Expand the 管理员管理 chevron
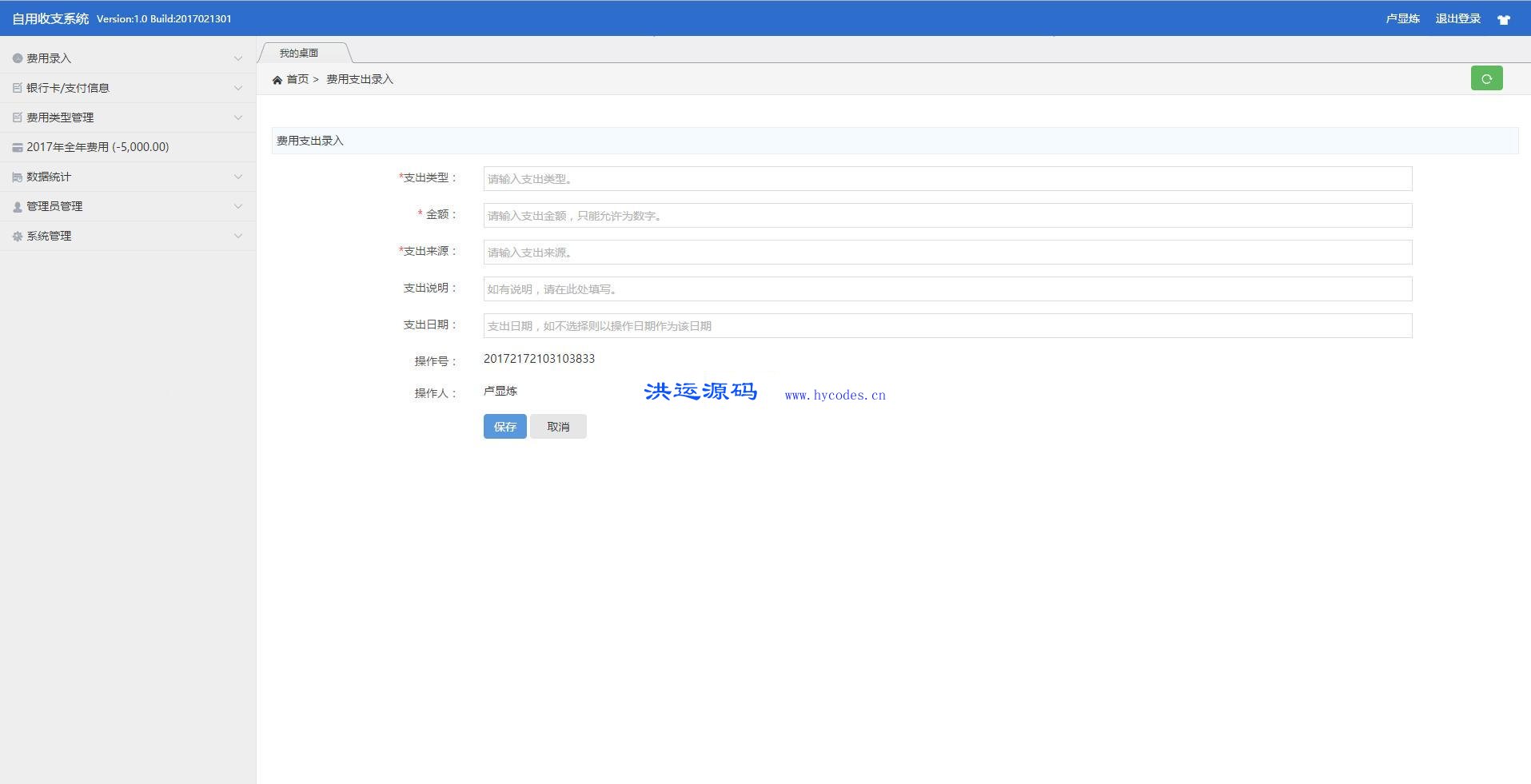This screenshot has height=784, width=1531. pos(237,206)
